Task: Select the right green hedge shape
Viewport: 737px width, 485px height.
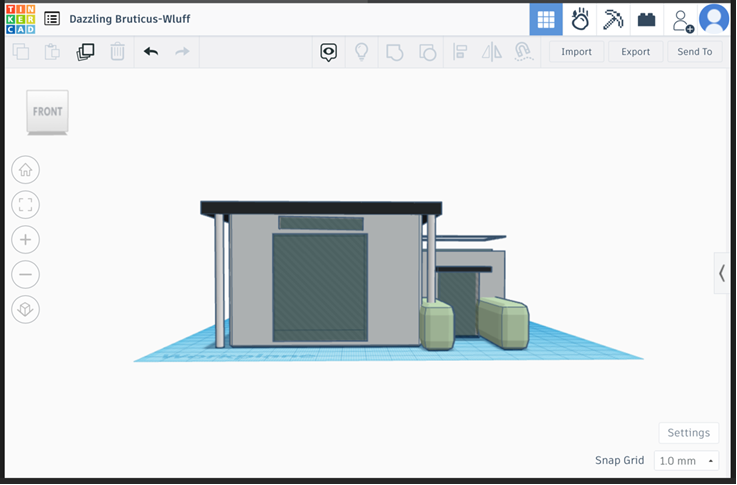Action: (x=503, y=323)
